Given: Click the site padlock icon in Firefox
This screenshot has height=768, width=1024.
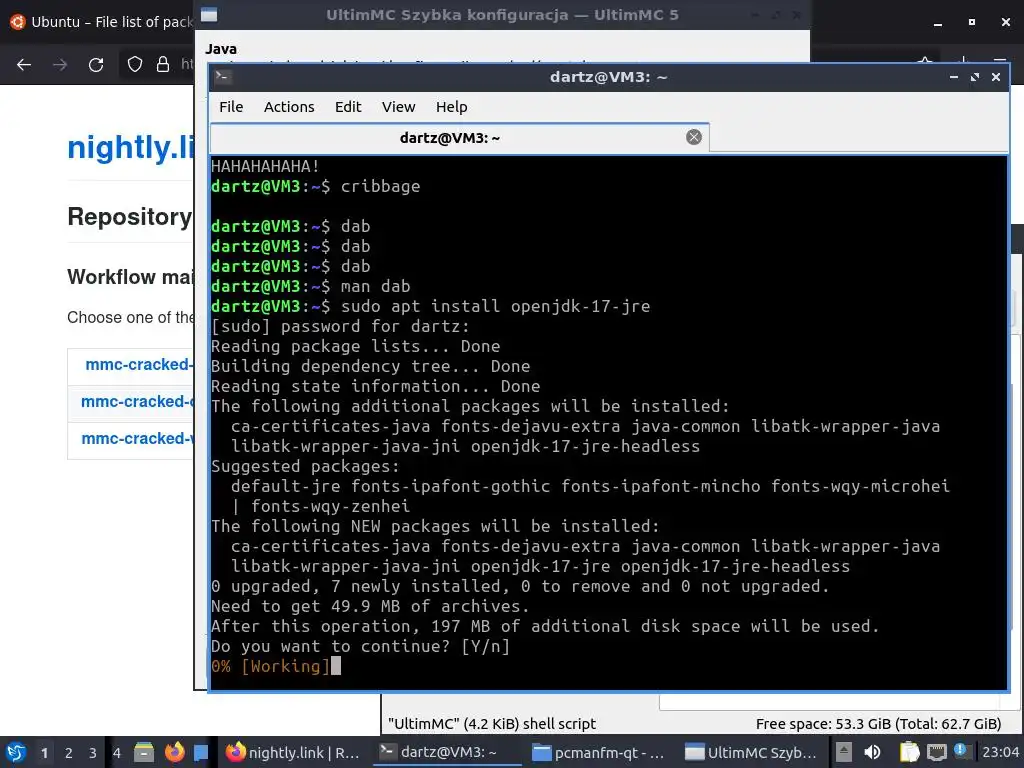Looking at the screenshot, I should pos(163,64).
